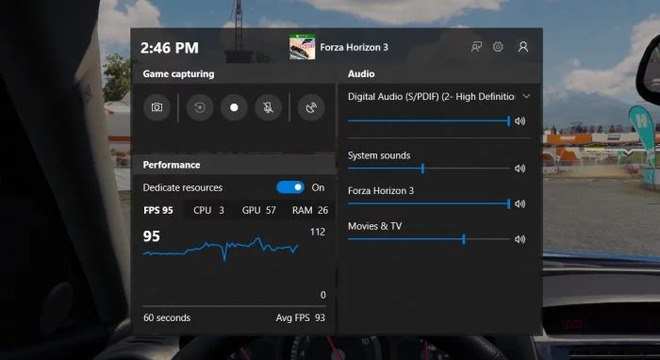Expand the Digital Audio output device dropdown

tap(526, 96)
